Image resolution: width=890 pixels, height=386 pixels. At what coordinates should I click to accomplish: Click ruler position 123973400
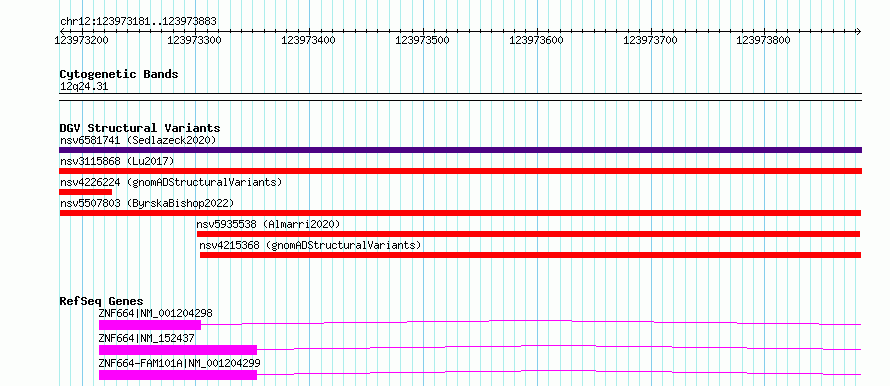[x=308, y=40]
